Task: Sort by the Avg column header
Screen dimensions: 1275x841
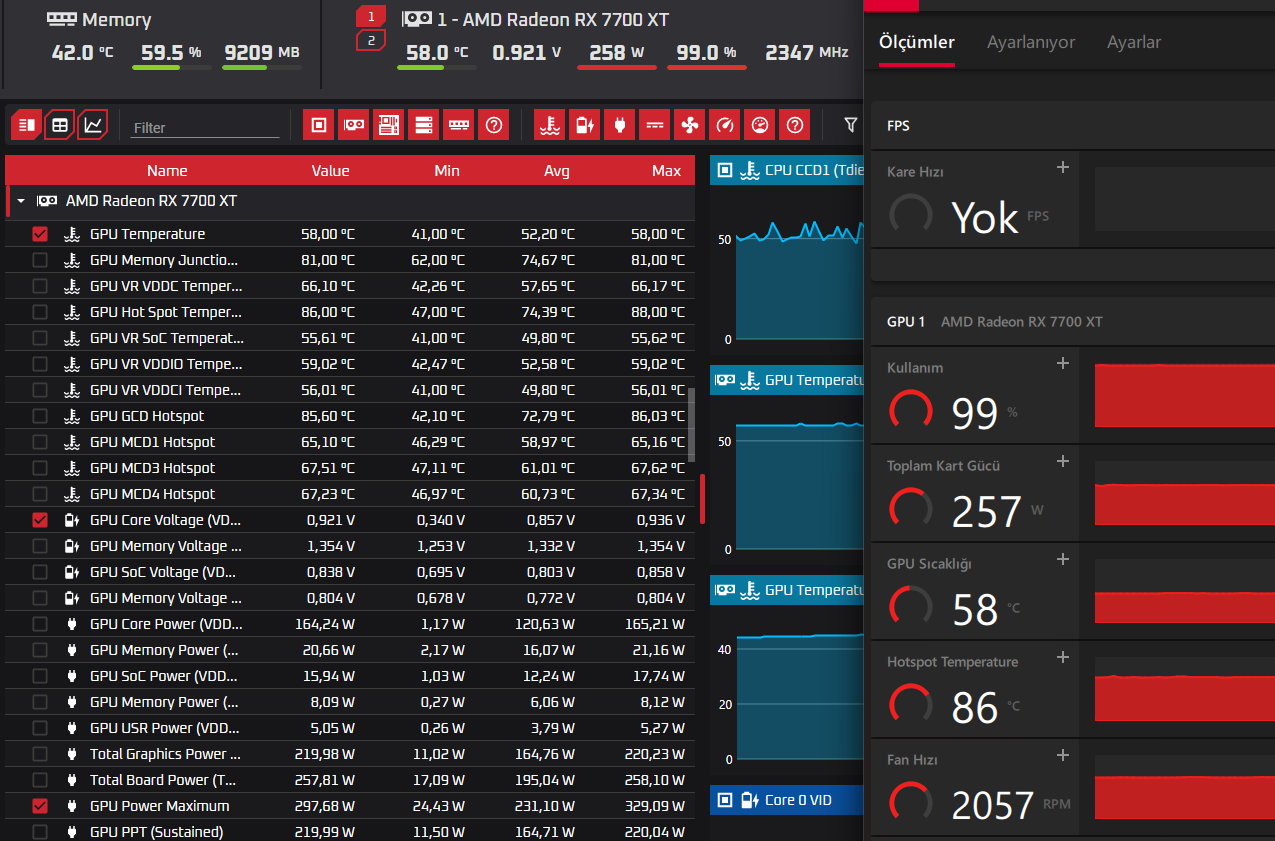Action: click(557, 171)
